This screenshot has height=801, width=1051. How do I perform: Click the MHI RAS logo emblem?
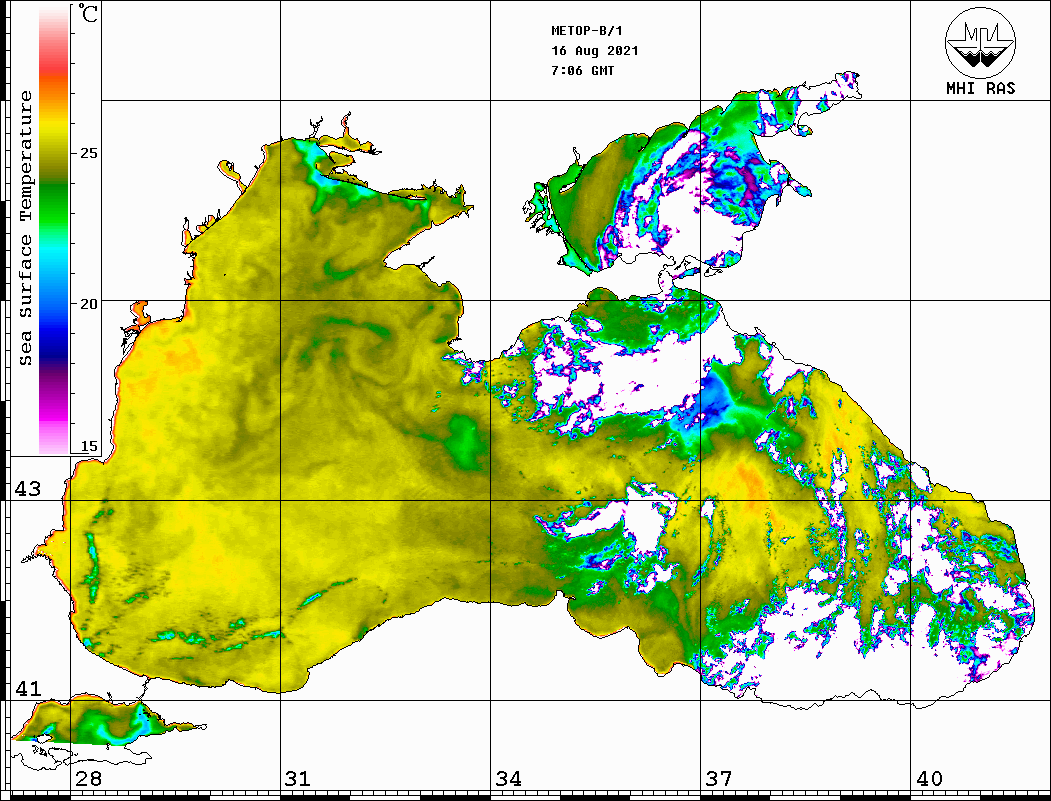click(x=980, y=43)
